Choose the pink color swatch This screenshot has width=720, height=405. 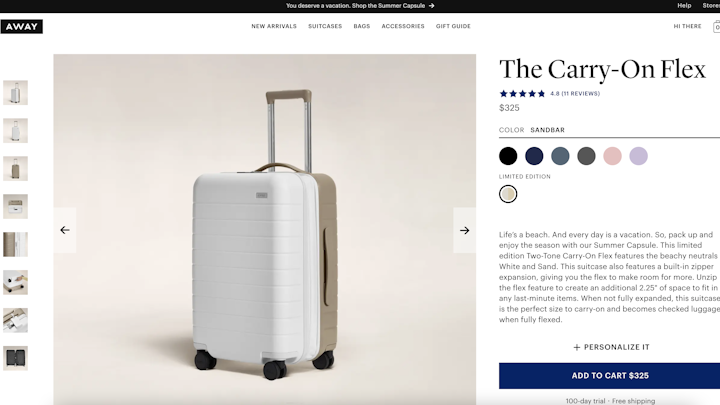point(612,156)
